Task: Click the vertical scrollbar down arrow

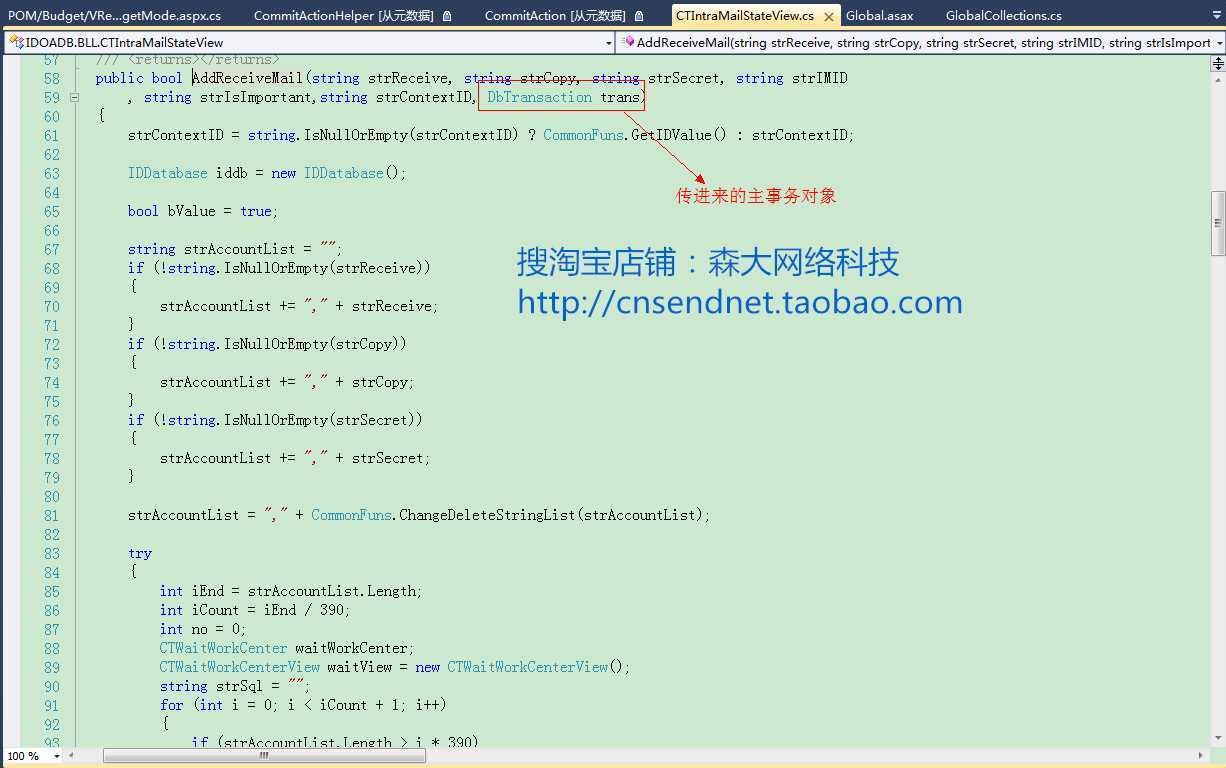Action: click(1218, 736)
